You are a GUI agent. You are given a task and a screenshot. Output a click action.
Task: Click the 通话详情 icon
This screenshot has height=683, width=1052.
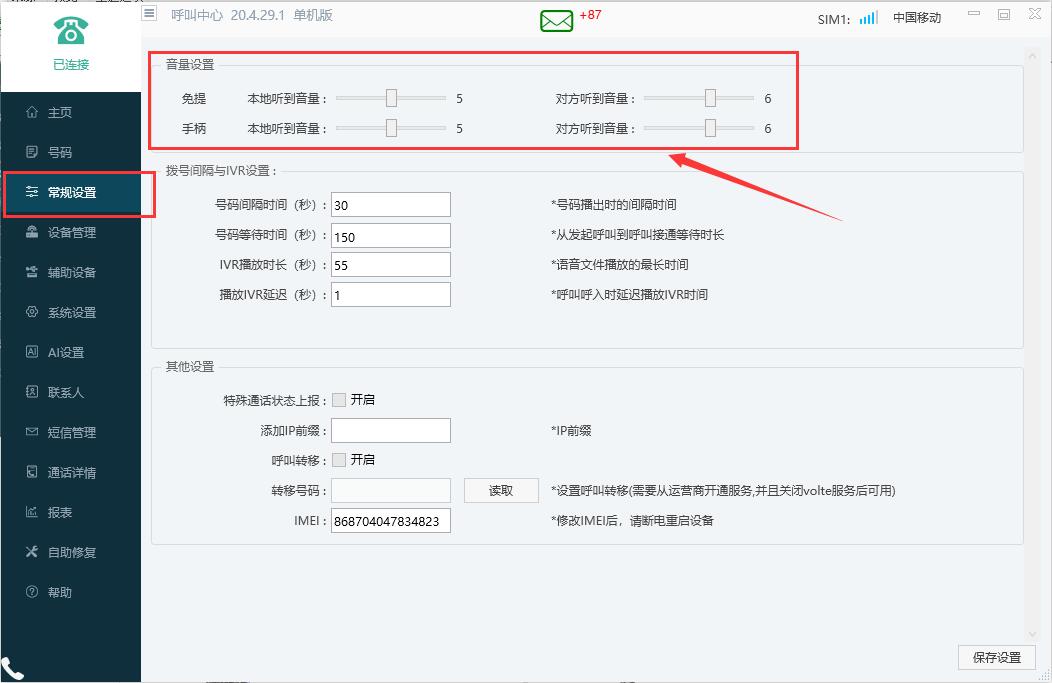click(32, 472)
